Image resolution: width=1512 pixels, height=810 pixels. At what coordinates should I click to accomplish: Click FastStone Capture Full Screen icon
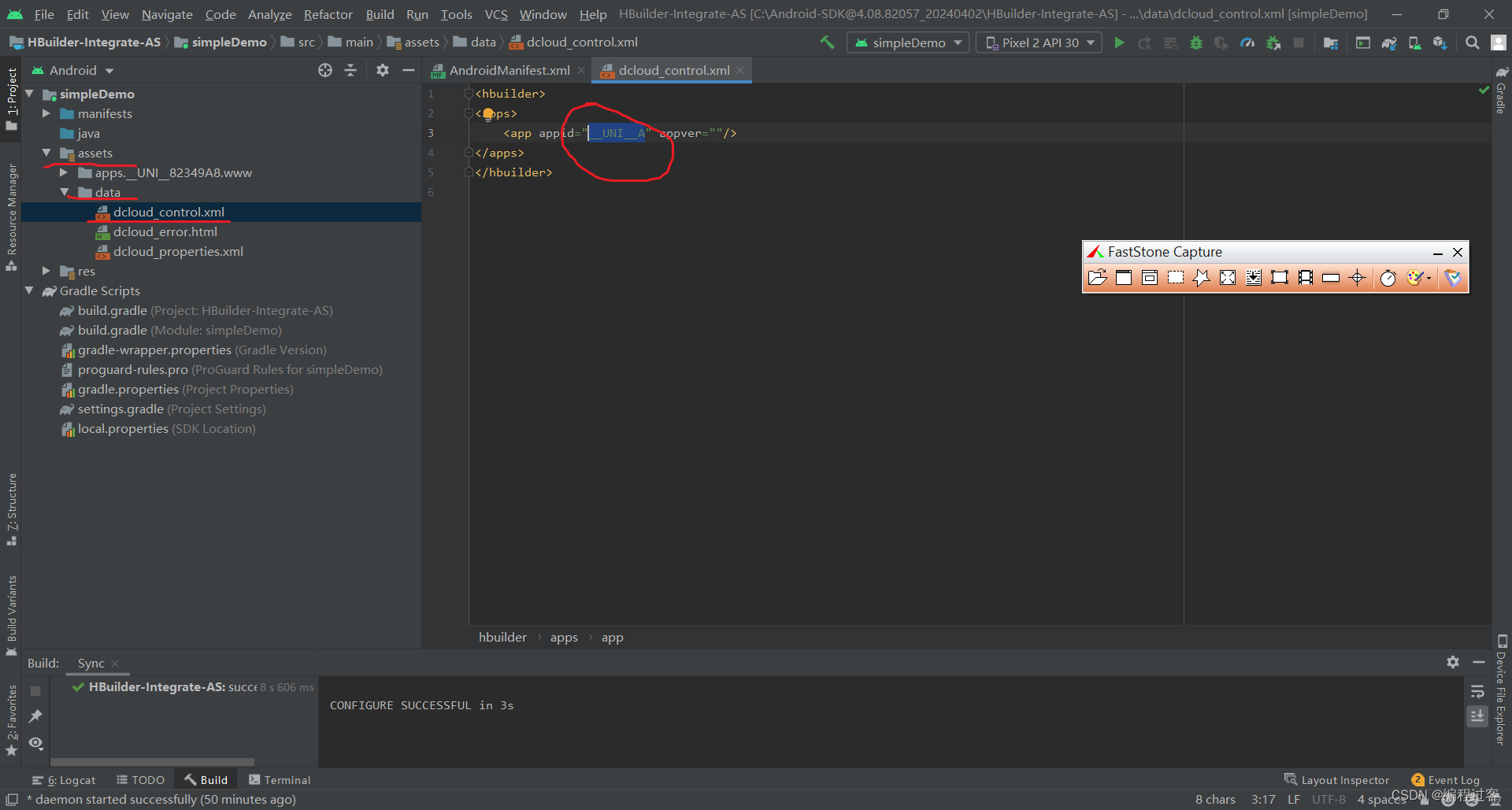coord(1228,277)
